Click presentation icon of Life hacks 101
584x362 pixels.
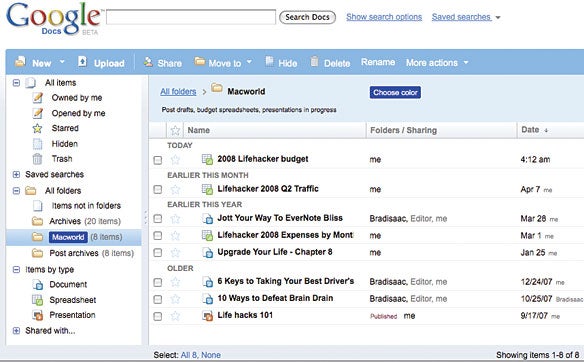pos(207,316)
